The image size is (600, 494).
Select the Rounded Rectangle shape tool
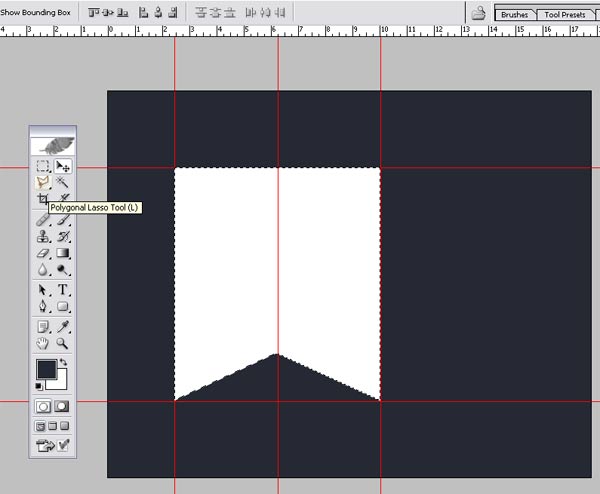pyautogui.click(x=63, y=307)
